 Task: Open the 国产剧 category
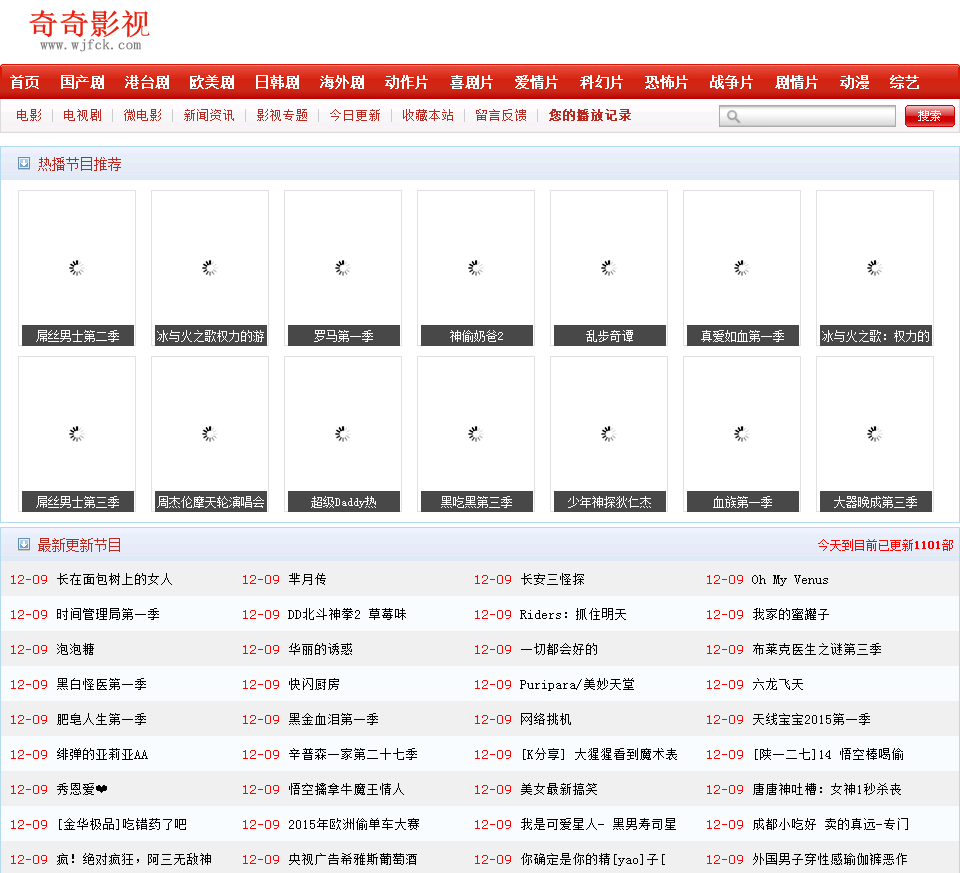pyautogui.click(x=82, y=82)
